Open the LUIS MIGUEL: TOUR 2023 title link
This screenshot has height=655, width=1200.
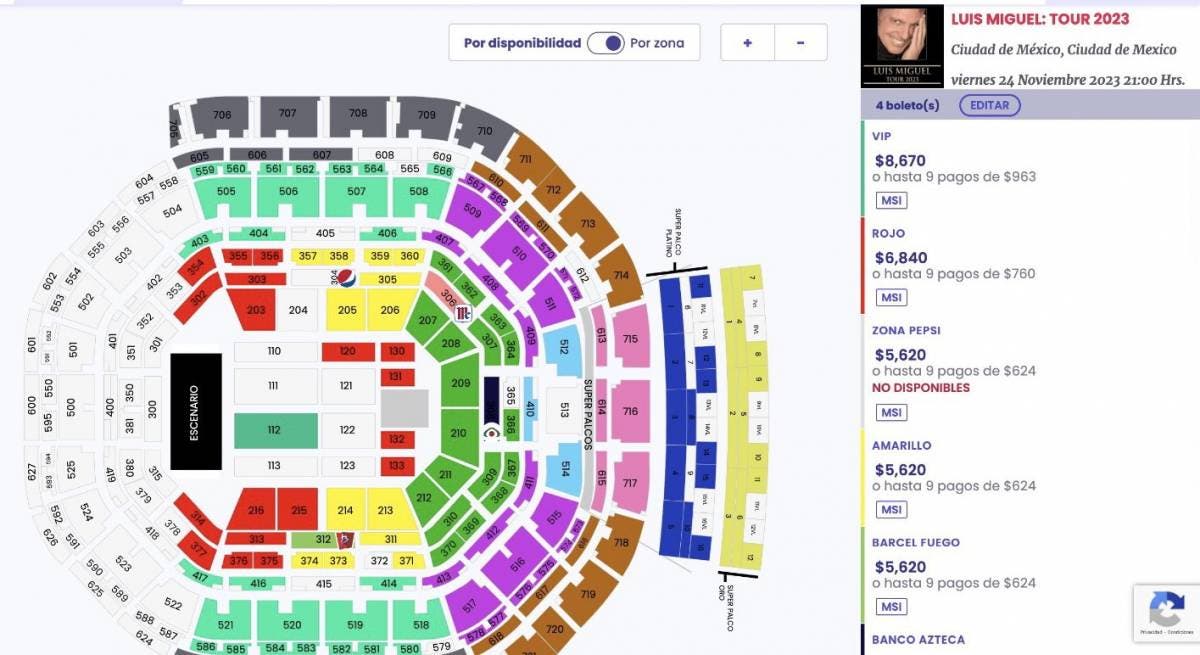(1040, 19)
